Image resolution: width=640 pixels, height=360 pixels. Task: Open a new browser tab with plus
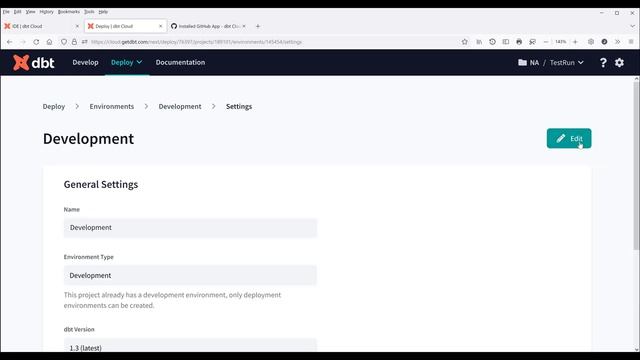pos(258,26)
